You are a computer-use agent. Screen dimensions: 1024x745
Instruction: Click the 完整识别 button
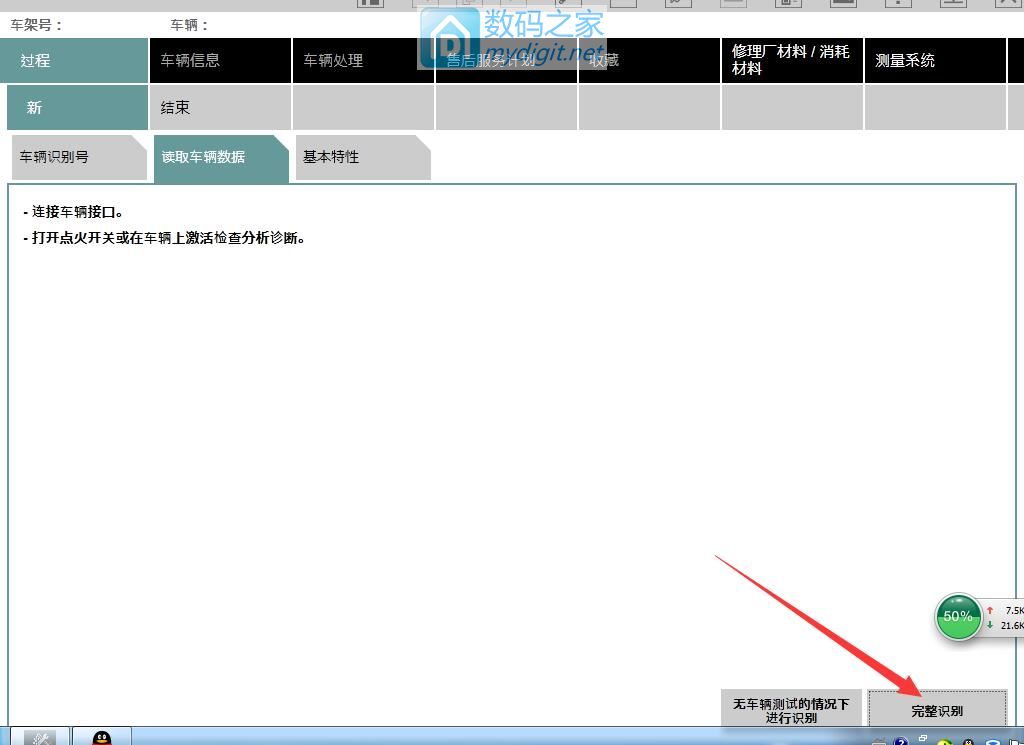[x=937, y=708]
